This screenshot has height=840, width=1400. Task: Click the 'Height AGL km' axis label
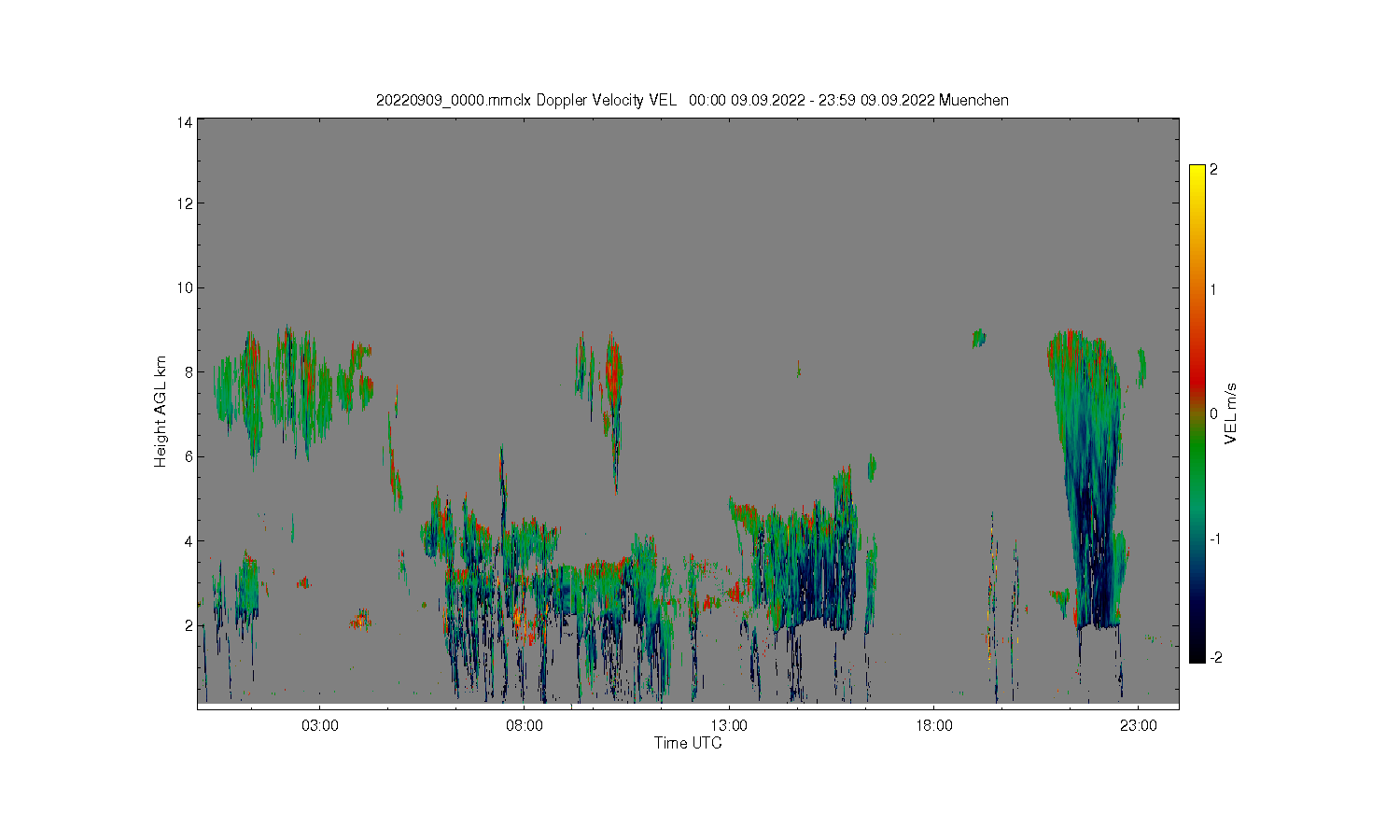(161, 412)
